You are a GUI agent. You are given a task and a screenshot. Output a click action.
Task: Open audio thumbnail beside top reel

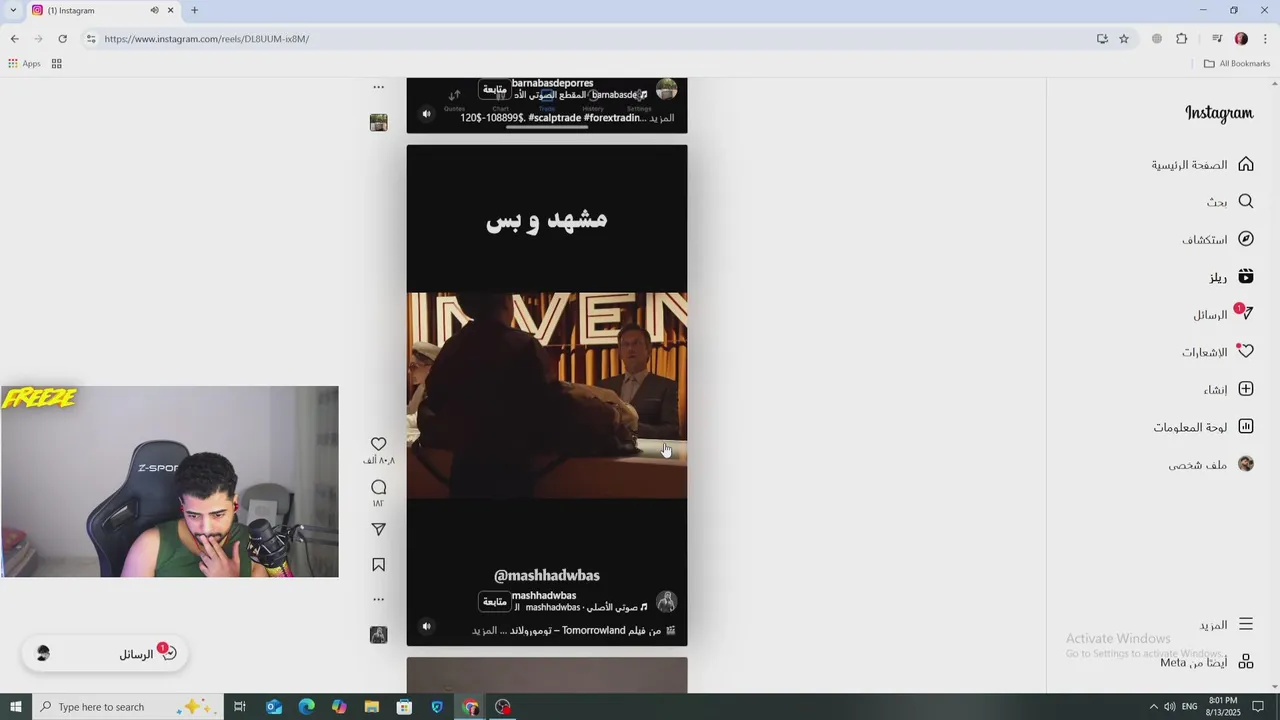(x=378, y=122)
